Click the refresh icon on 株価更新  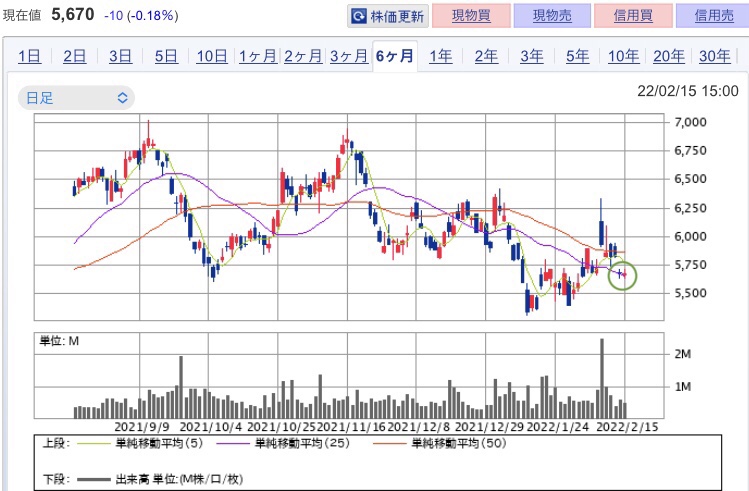[x=359, y=16]
